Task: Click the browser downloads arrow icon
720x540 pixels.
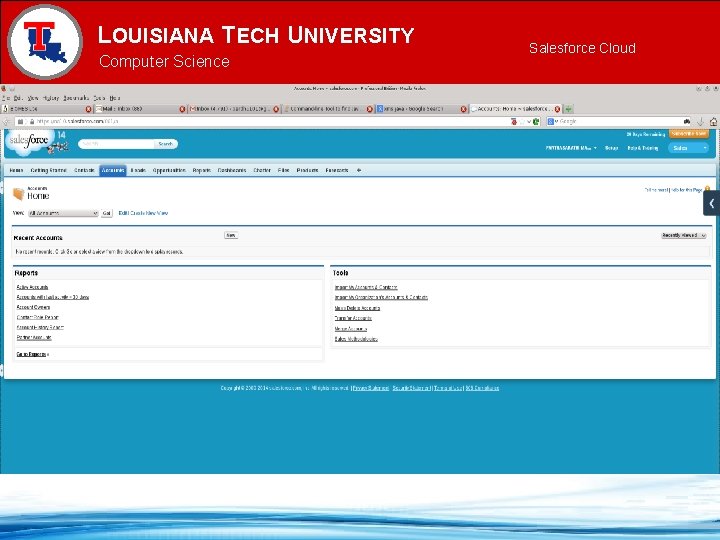Action: point(700,122)
